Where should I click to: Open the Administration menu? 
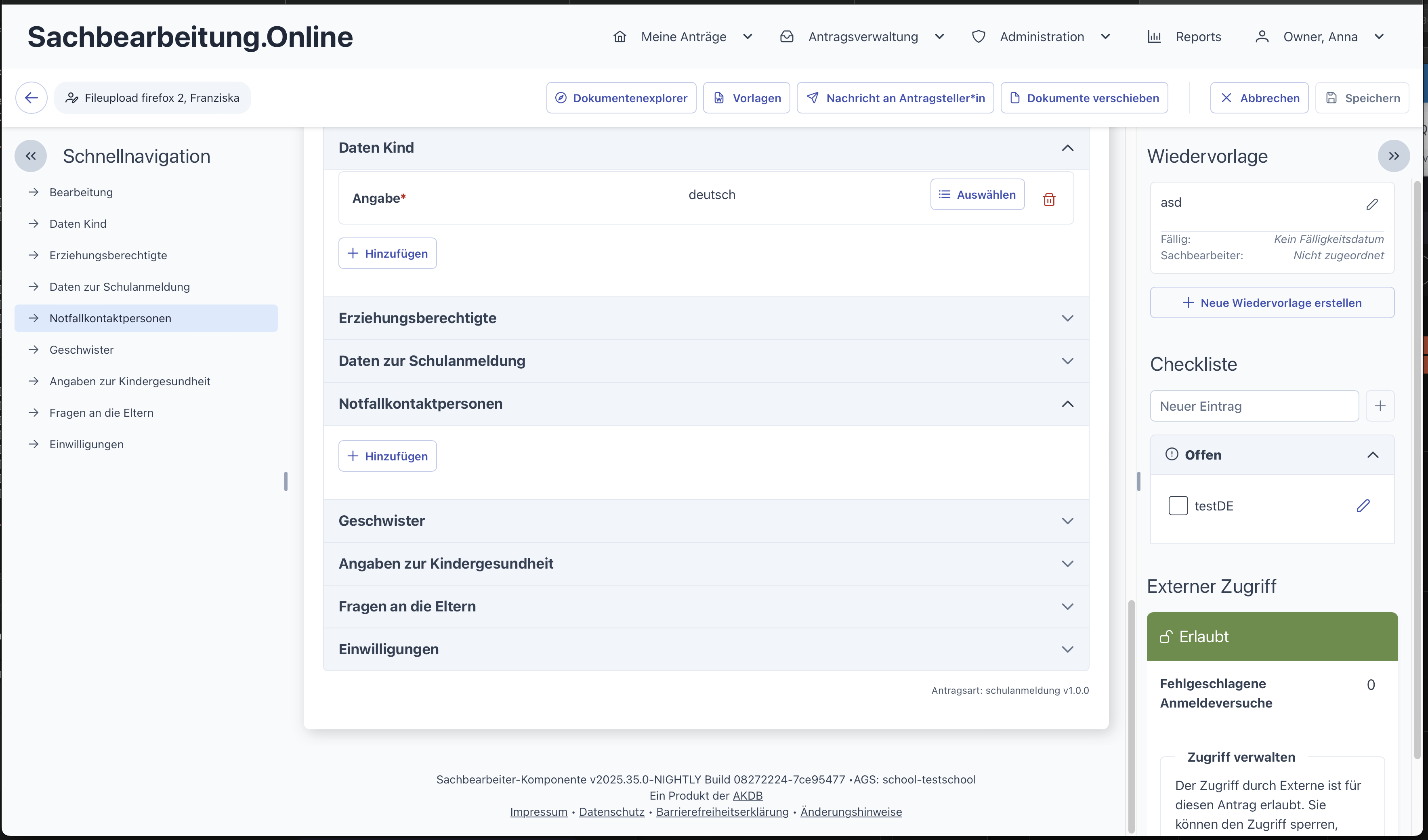click(1042, 37)
